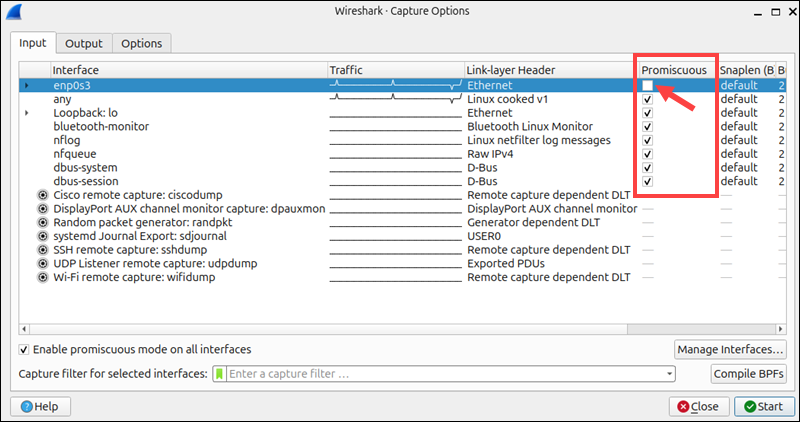Uncheck promiscuous for nflog
Viewport: 800px width, 422px height.
coord(647,140)
